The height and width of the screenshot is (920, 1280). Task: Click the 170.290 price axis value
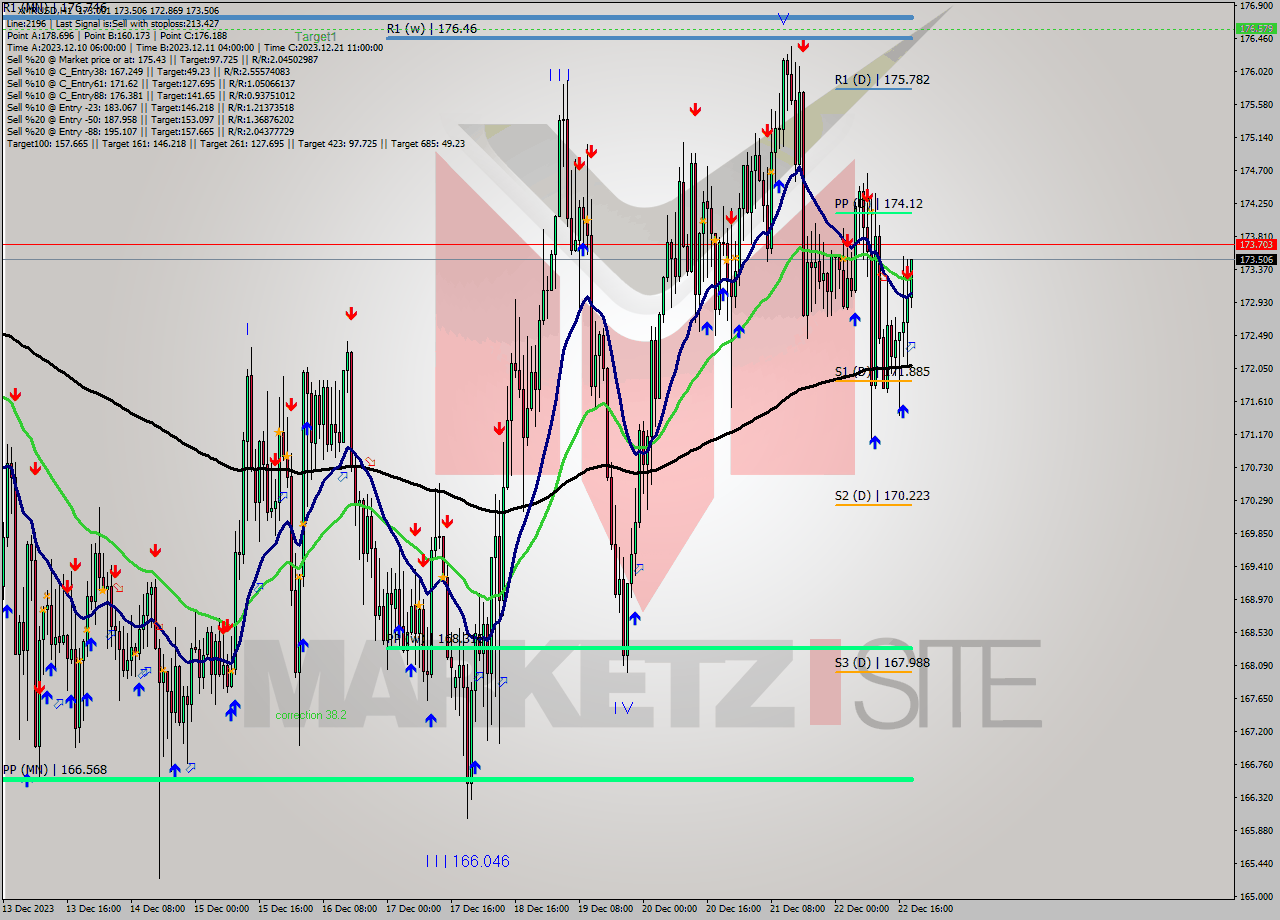(1256, 500)
